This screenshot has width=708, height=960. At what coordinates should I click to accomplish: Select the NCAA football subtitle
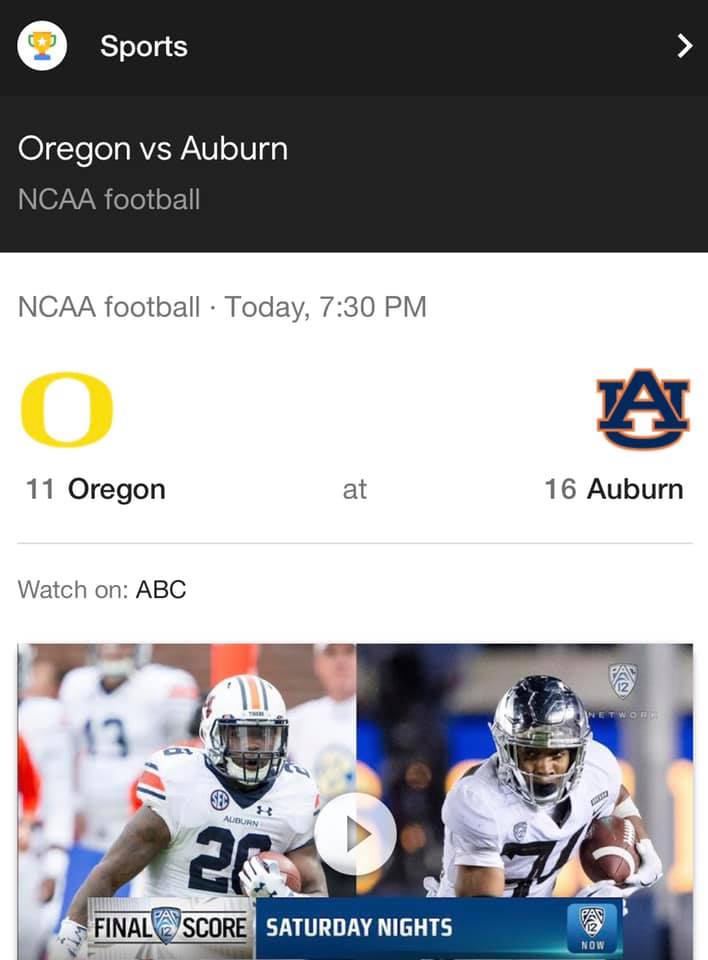[x=109, y=200]
